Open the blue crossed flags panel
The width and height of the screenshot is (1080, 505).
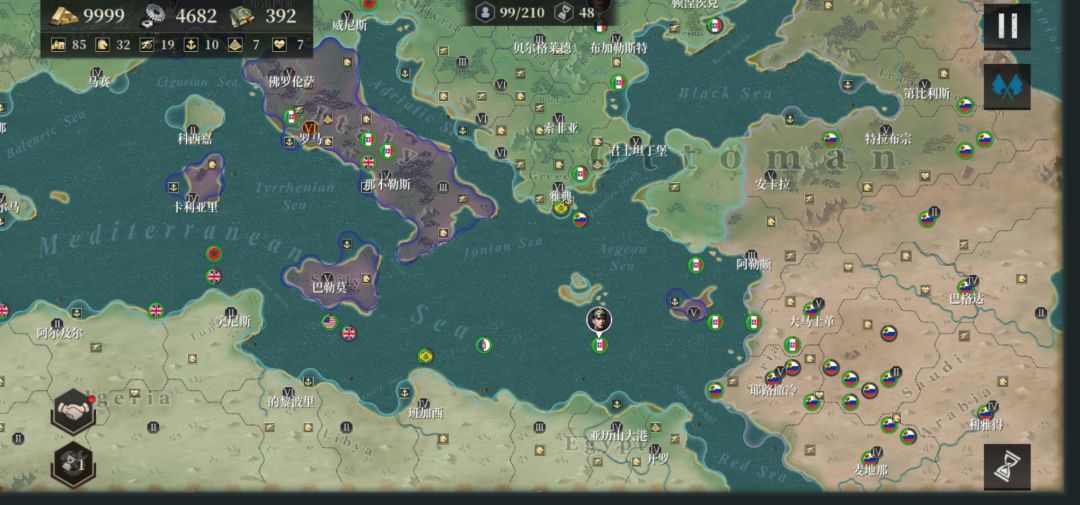pyautogui.click(x=1007, y=87)
